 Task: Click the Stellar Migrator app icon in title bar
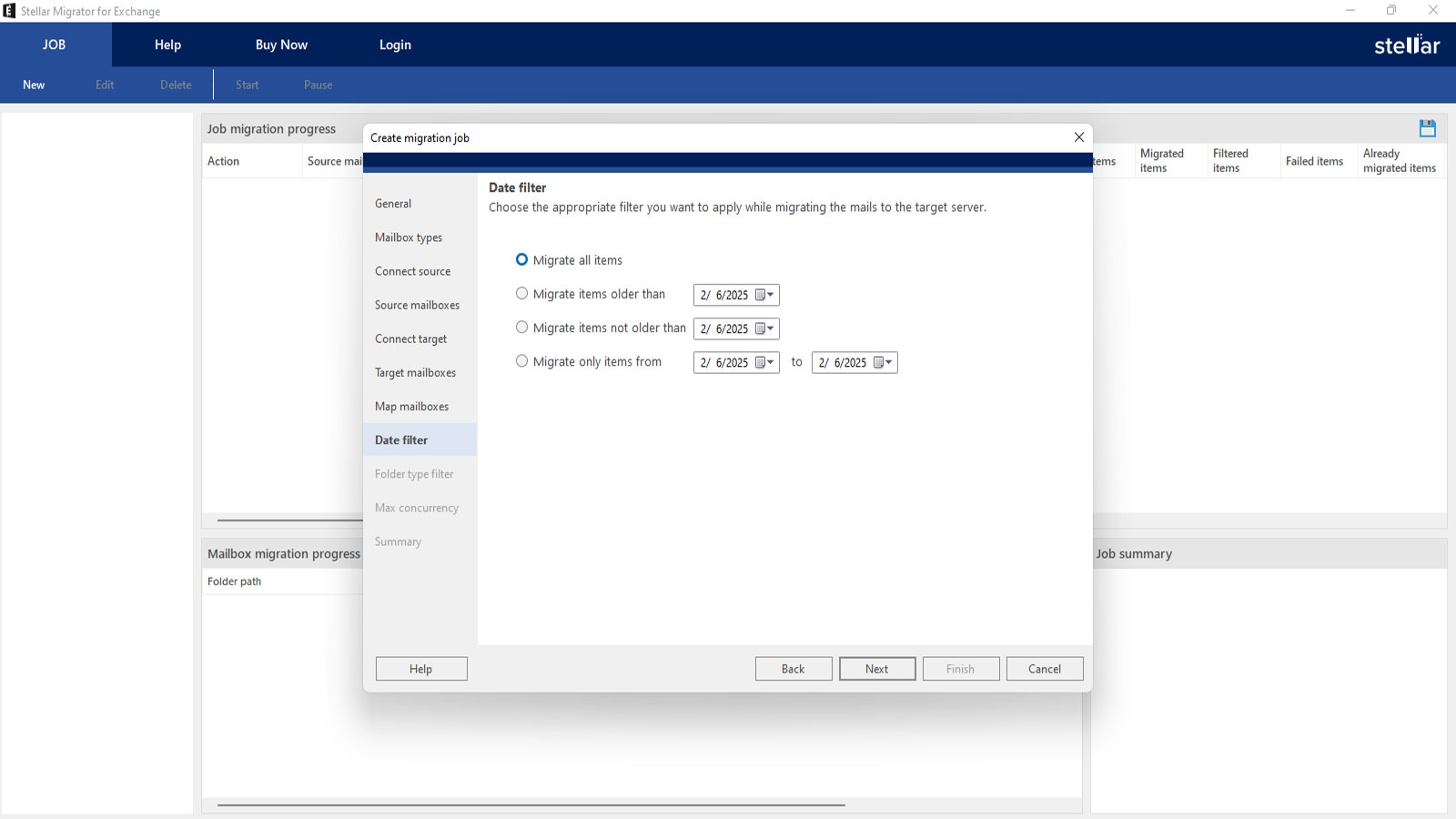[9, 11]
